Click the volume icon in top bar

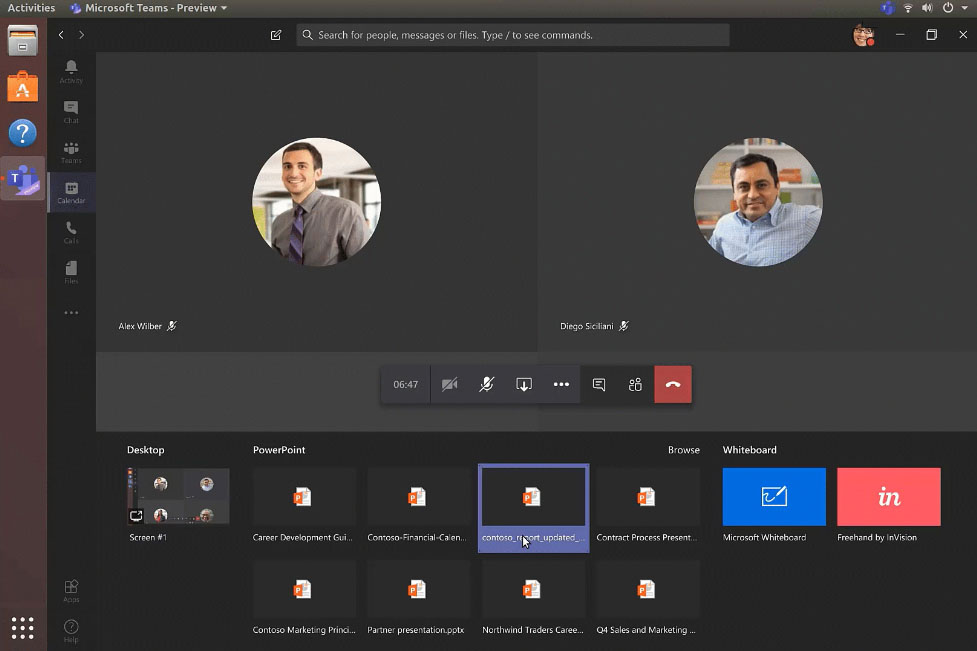[927, 8]
